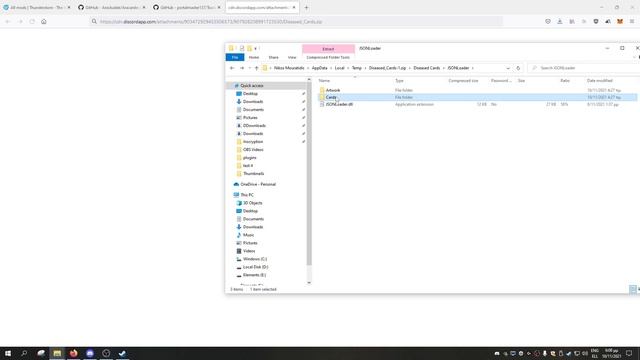Open the Windows (C:) drive
Image resolution: width=640 pixels, height=360 pixels.
[255, 259]
